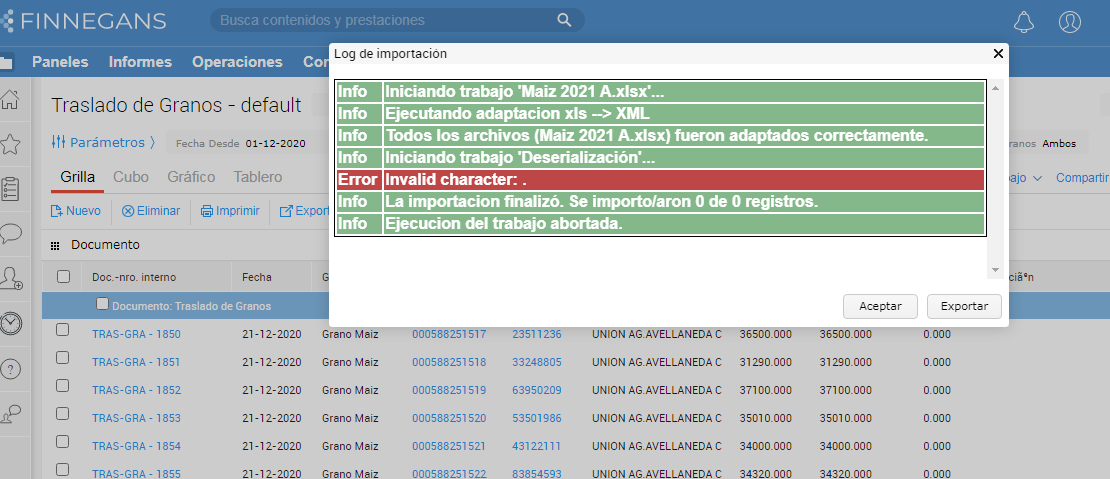
Task: Click search magnifier icon in search bar
Action: pyautogui.click(x=564, y=20)
